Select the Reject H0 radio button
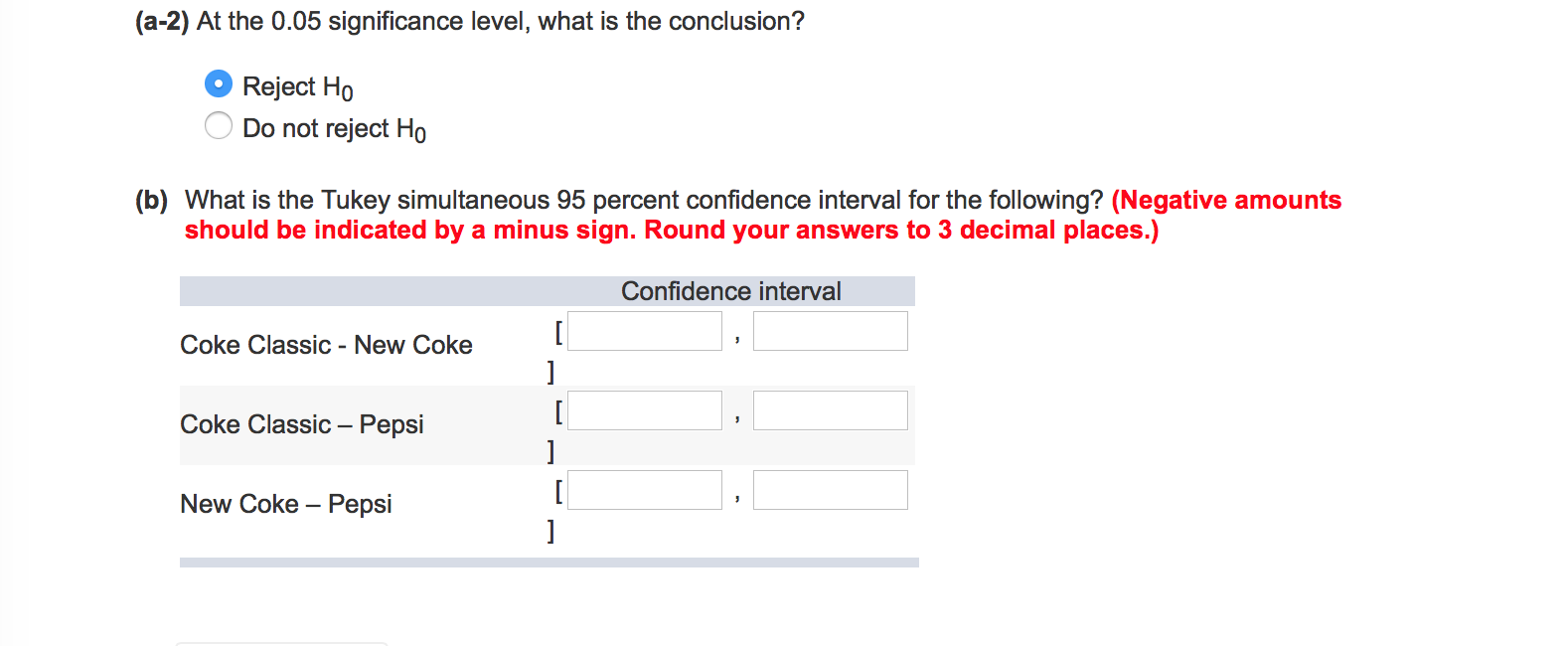 [x=219, y=84]
